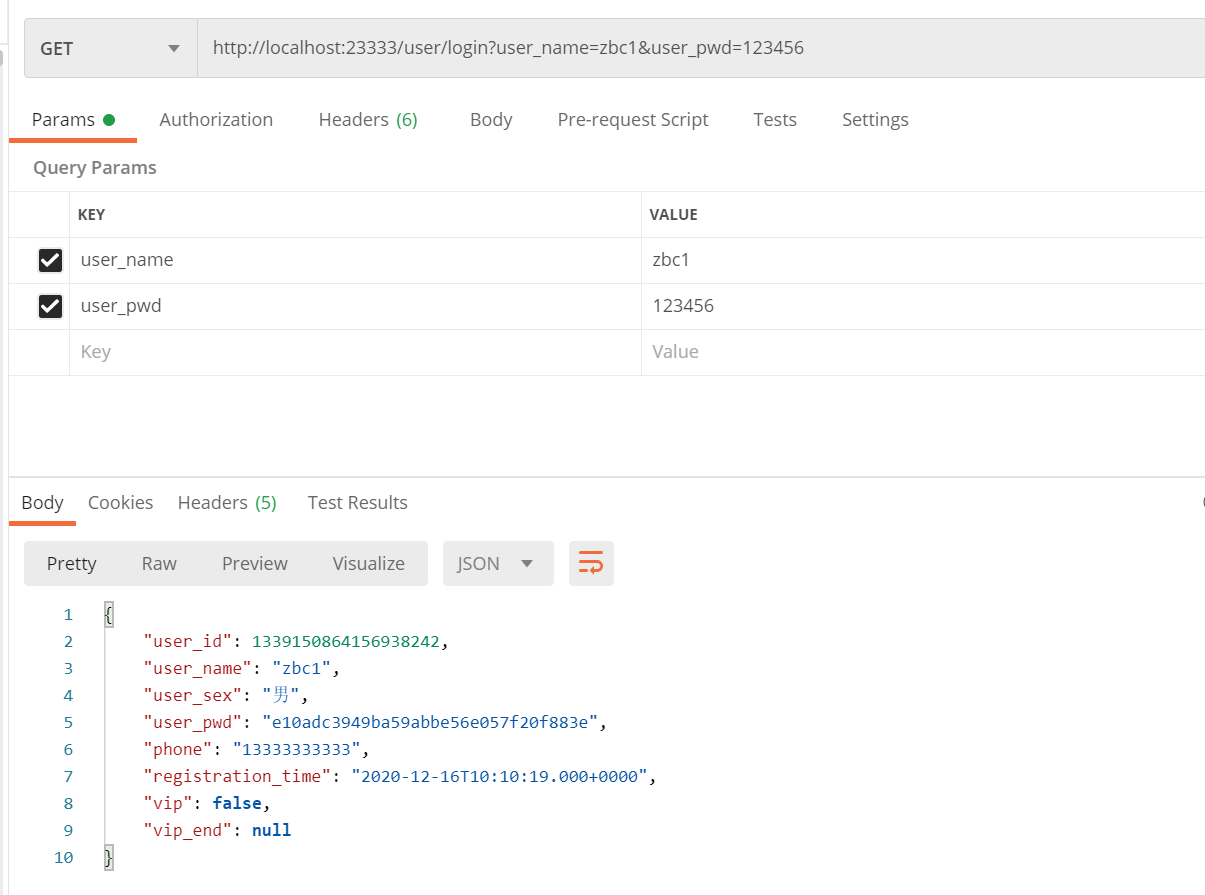Open the Test Results tab
1205x895 pixels.
[x=357, y=503]
